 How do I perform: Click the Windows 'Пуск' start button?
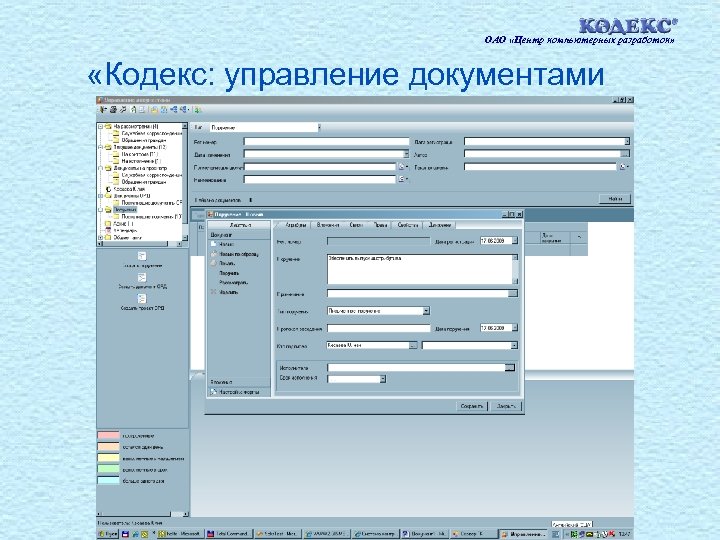point(108,534)
